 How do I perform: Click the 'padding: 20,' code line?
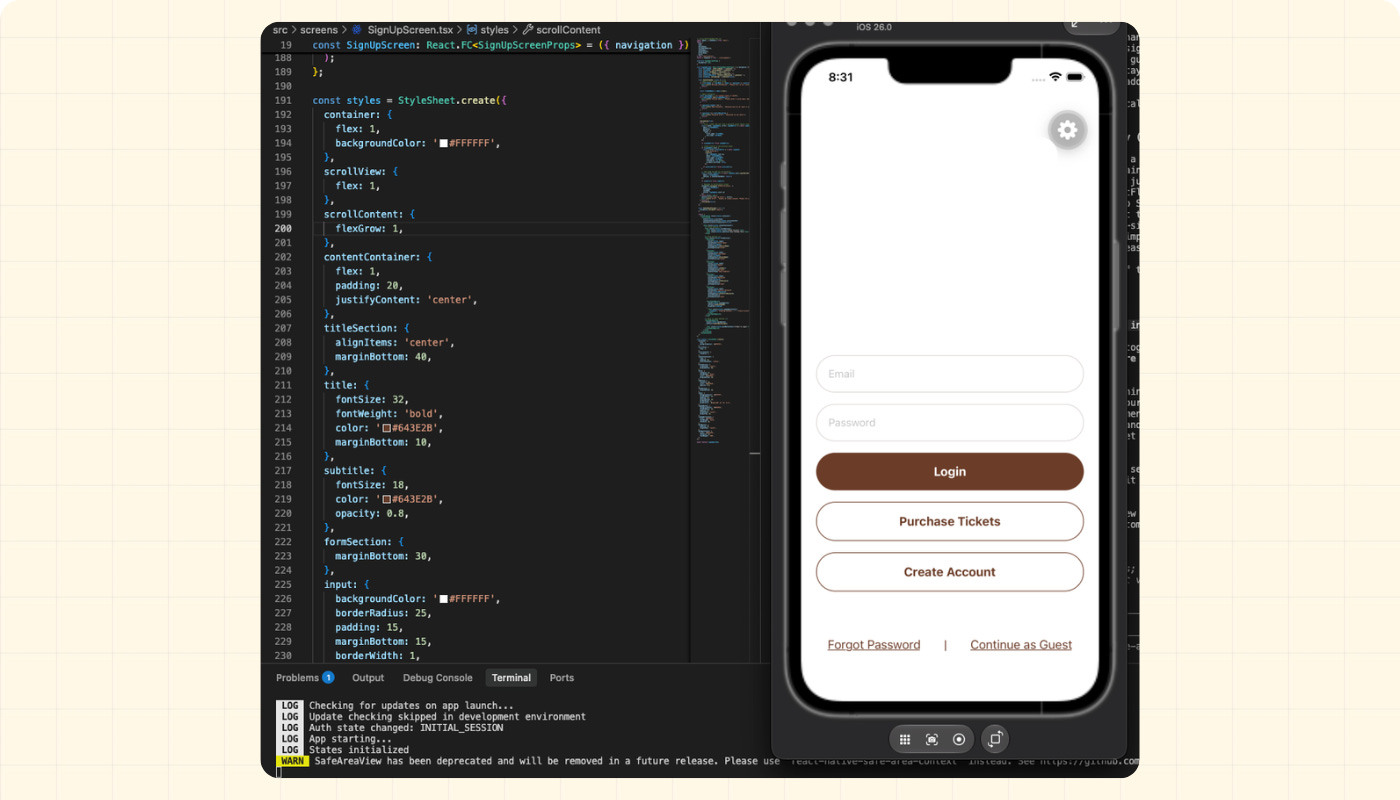pyautogui.click(x=369, y=286)
